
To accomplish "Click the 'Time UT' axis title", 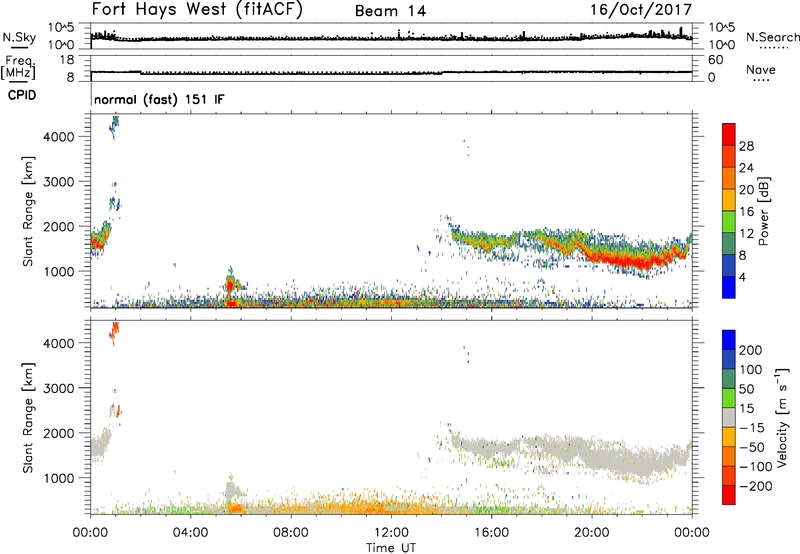I will click(x=391, y=548).
